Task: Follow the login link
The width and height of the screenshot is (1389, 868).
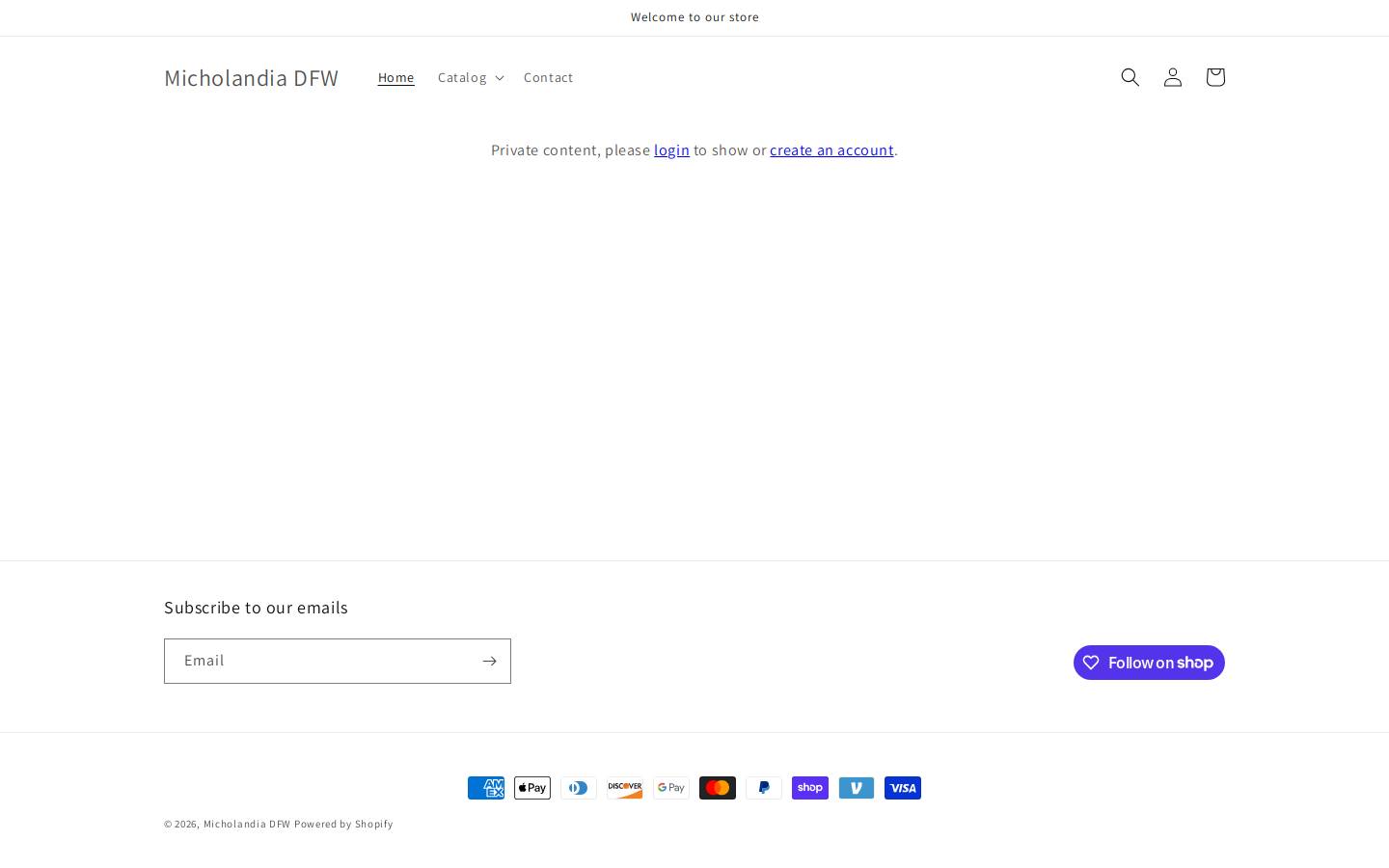Action: [x=671, y=149]
